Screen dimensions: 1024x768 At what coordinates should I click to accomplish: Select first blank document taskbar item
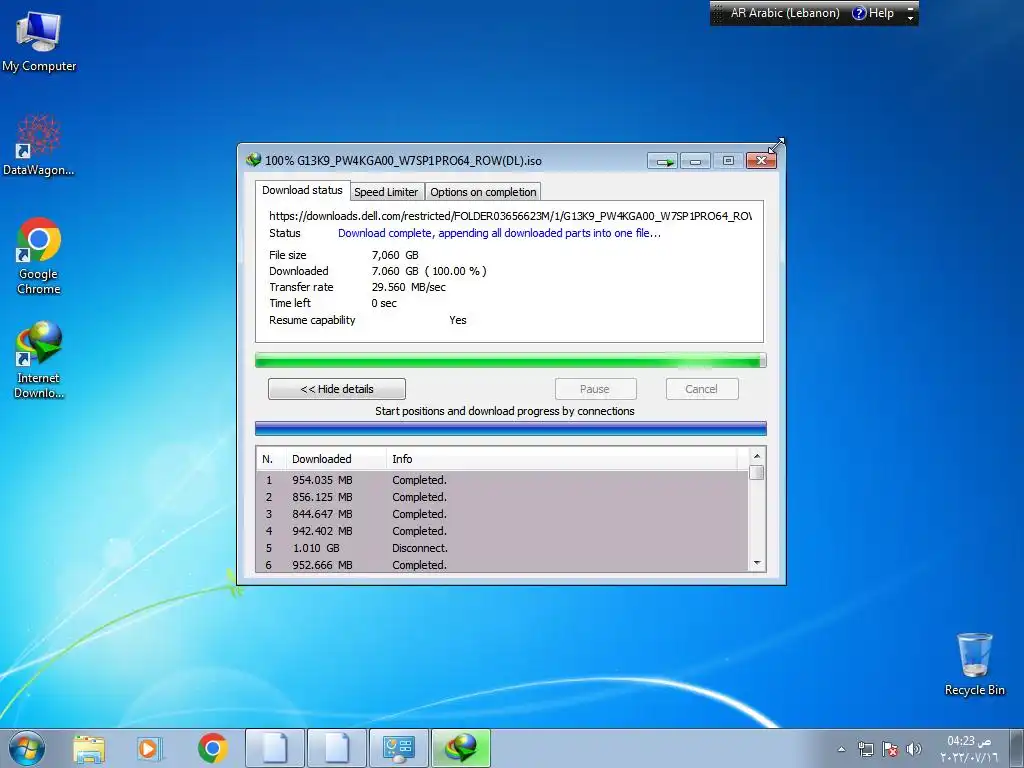[274, 748]
